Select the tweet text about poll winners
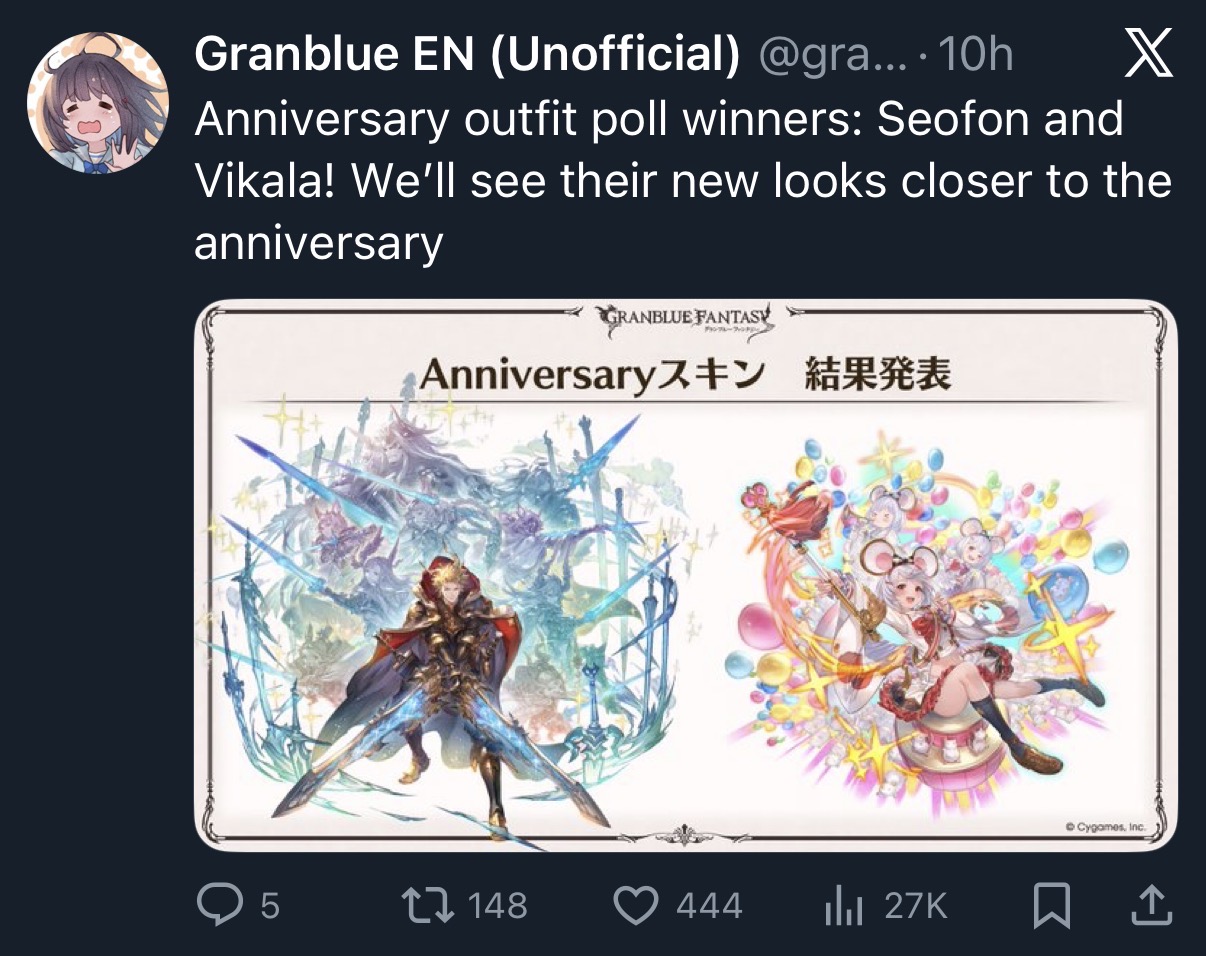Viewport: 1206px width, 956px height. click(683, 182)
